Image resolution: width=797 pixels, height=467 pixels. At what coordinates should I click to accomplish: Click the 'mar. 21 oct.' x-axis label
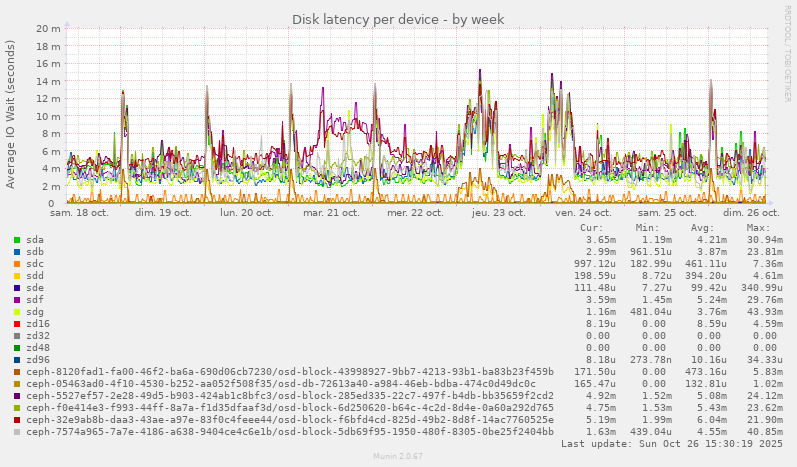331,213
